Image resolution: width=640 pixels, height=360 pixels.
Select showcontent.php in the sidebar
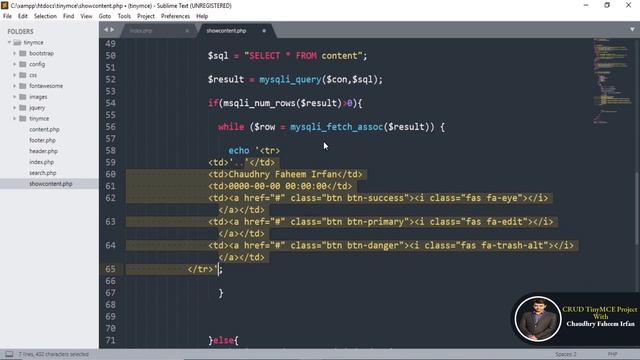(x=51, y=184)
